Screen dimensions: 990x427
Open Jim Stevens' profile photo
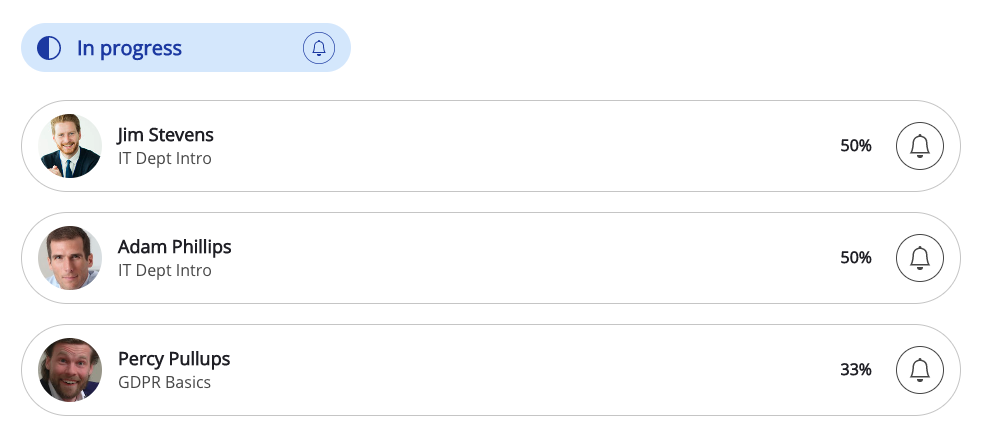(x=70, y=146)
